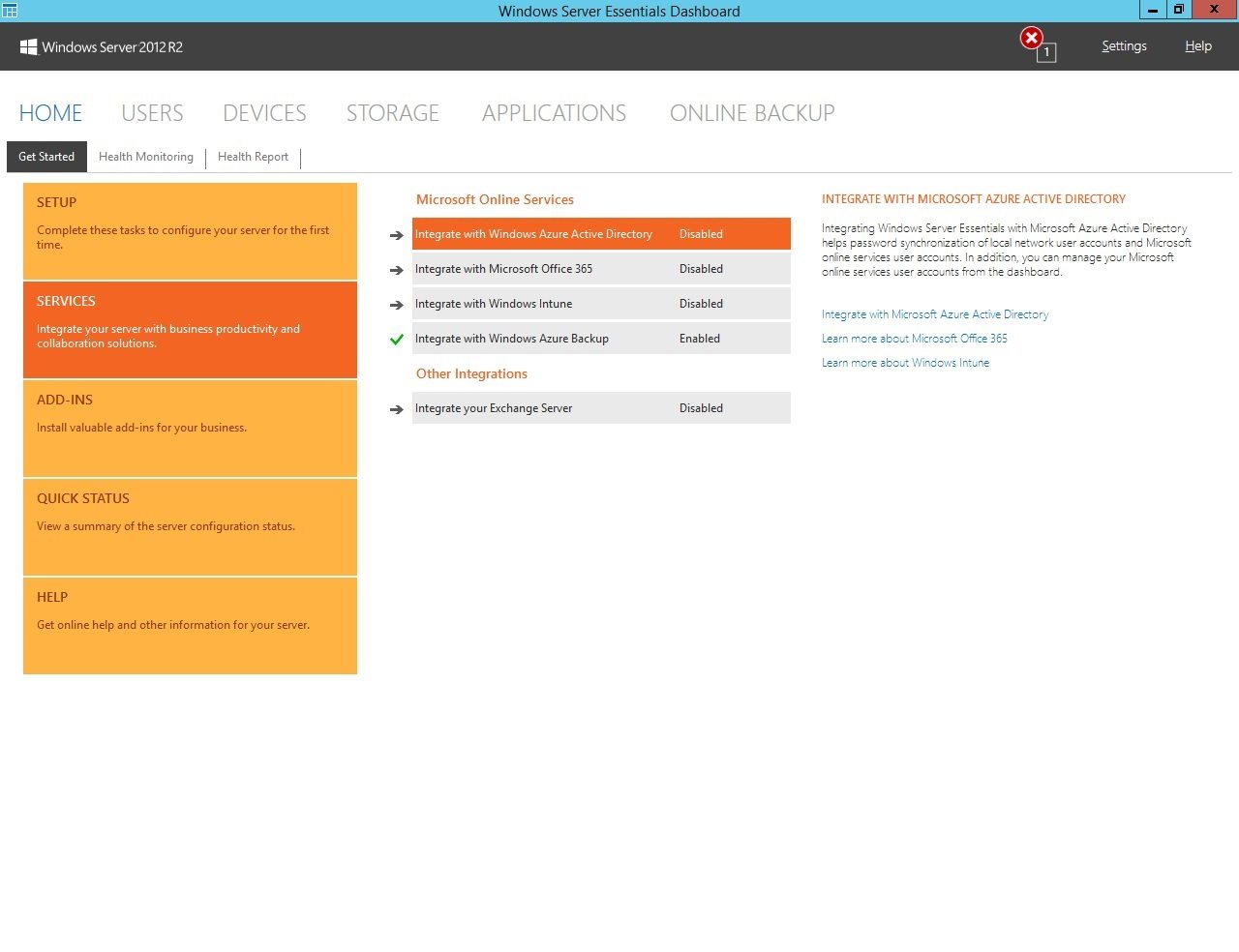Click green checkmark beside Windows Azure Backup

396,340
